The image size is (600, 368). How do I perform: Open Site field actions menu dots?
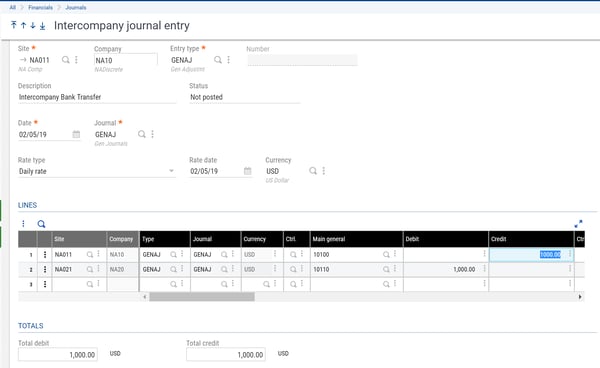pos(76,60)
